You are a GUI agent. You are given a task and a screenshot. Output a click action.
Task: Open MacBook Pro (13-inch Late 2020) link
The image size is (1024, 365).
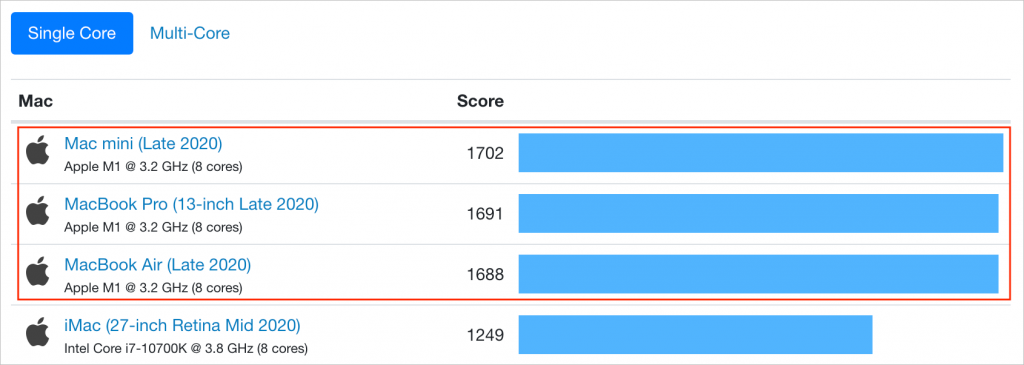[191, 204]
